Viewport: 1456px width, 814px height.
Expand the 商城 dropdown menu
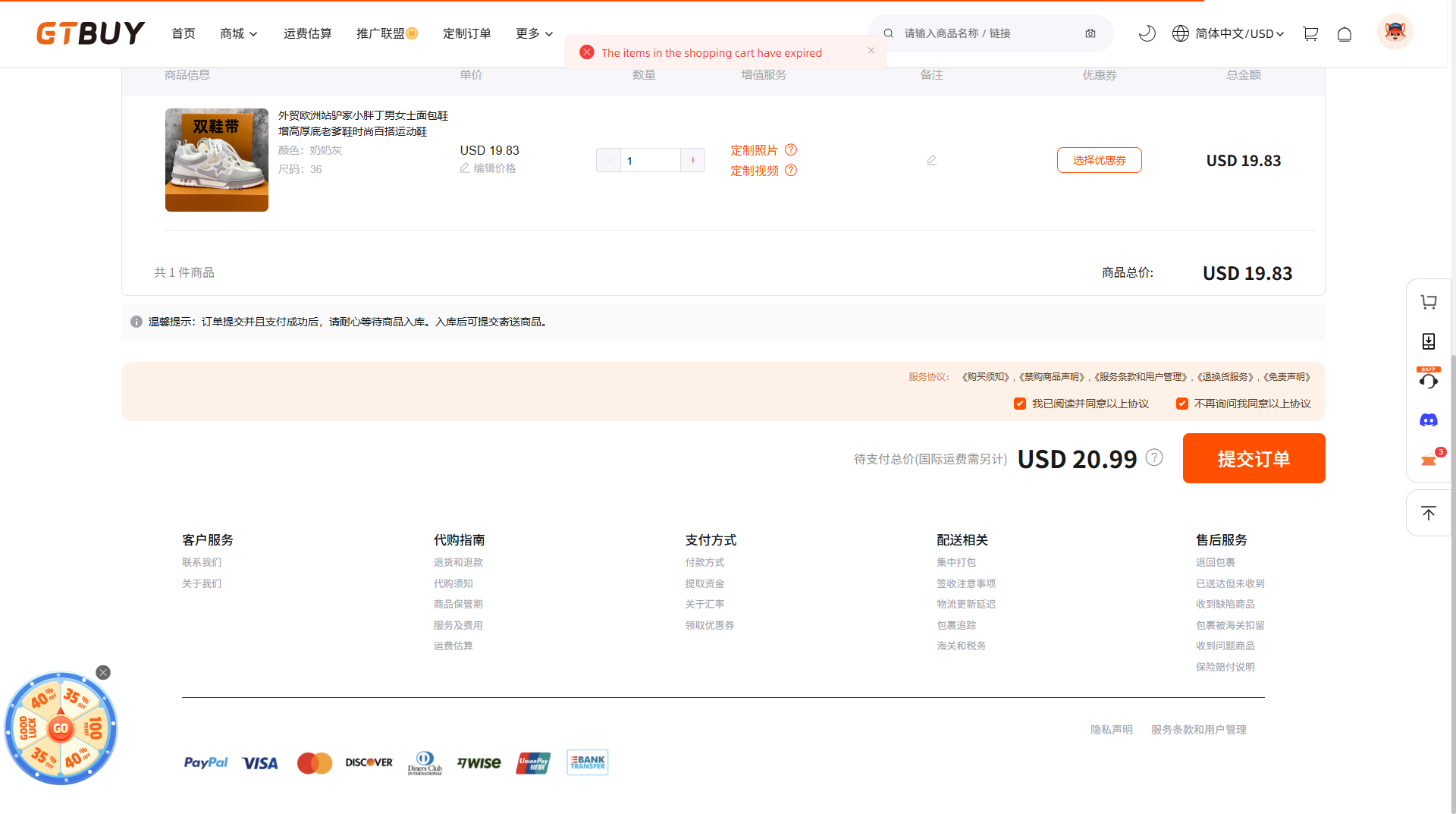click(239, 33)
